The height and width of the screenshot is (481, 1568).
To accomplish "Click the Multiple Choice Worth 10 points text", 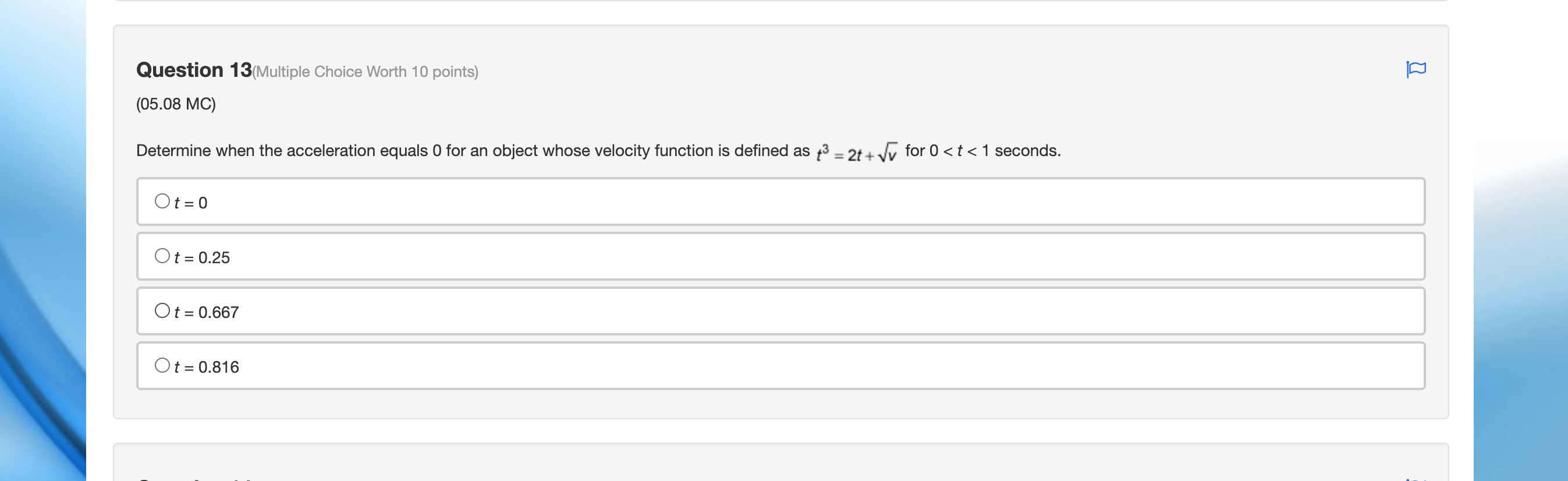I will [x=365, y=71].
